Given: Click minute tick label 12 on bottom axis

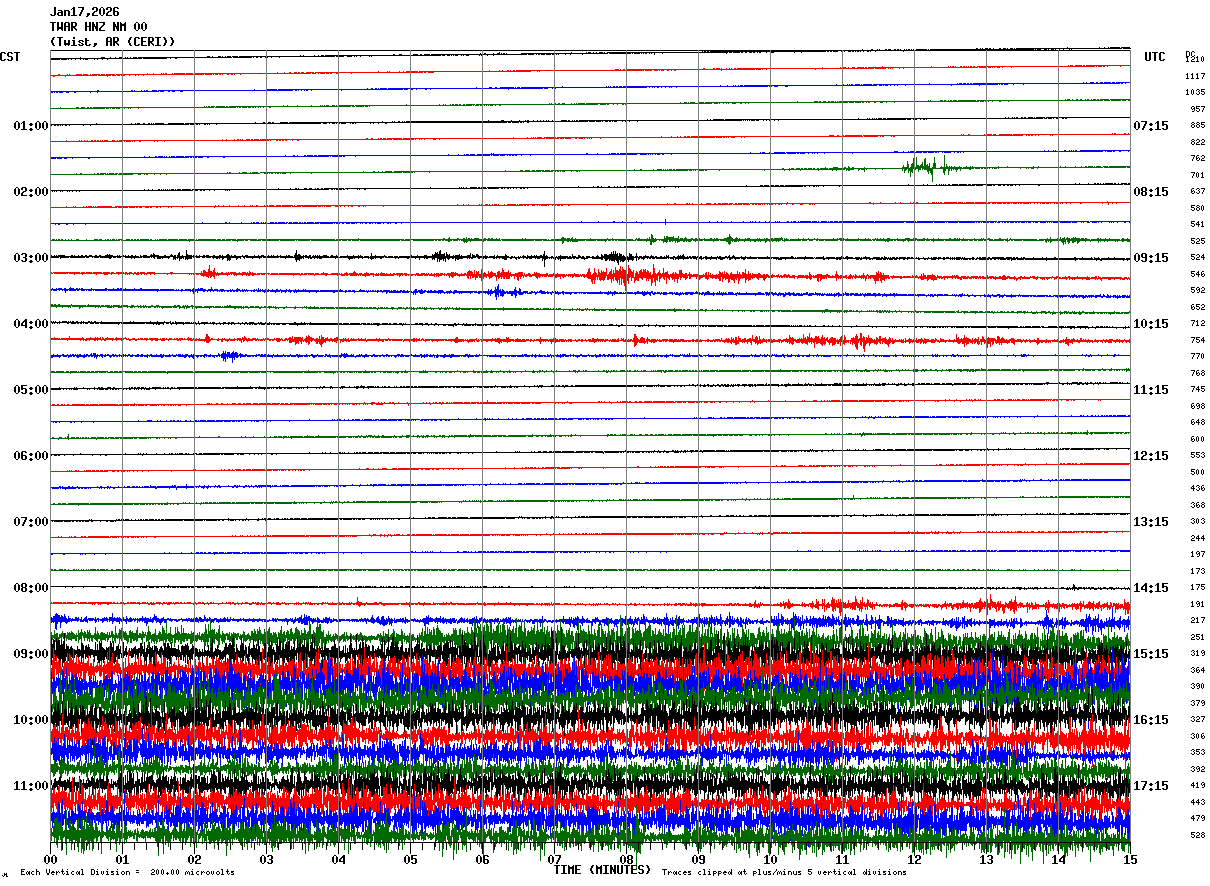Looking at the screenshot, I should coord(914,860).
